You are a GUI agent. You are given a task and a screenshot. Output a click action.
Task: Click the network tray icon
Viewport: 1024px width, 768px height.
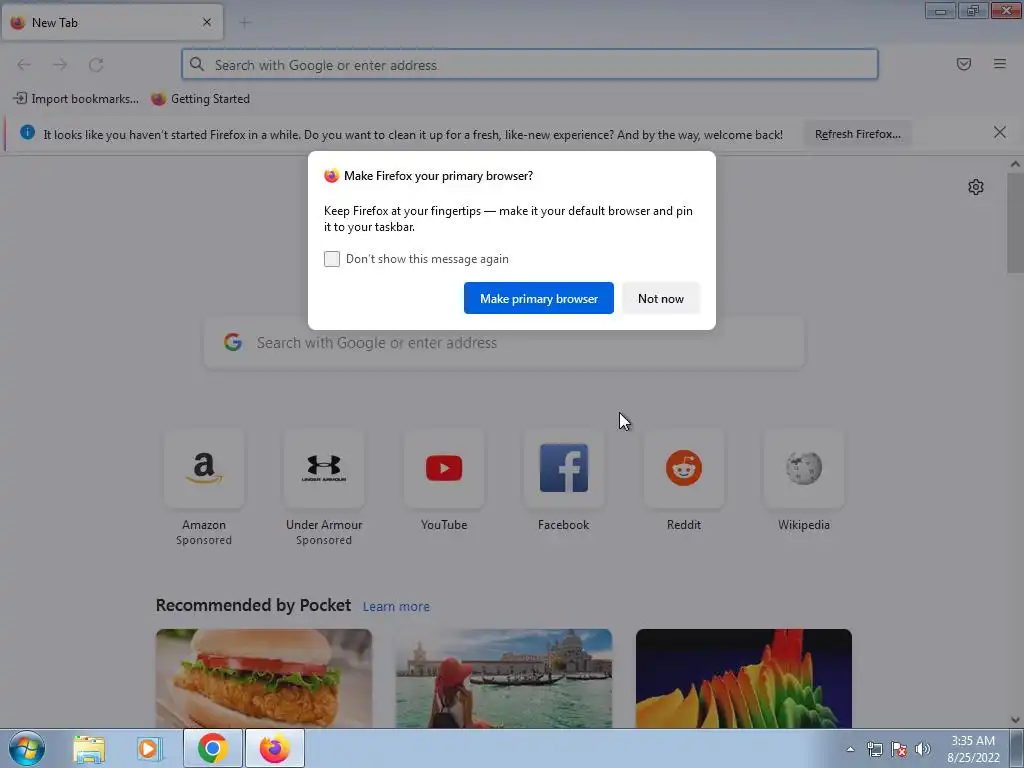pos(874,749)
